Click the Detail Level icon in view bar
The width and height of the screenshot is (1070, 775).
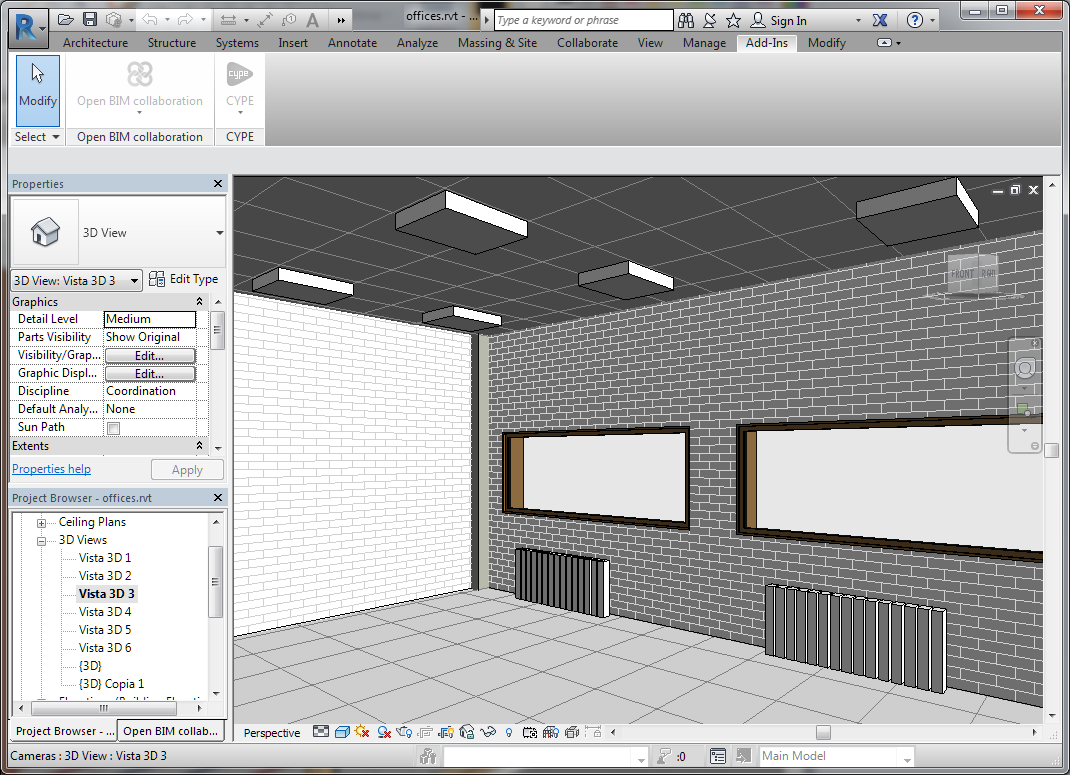pos(320,733)
